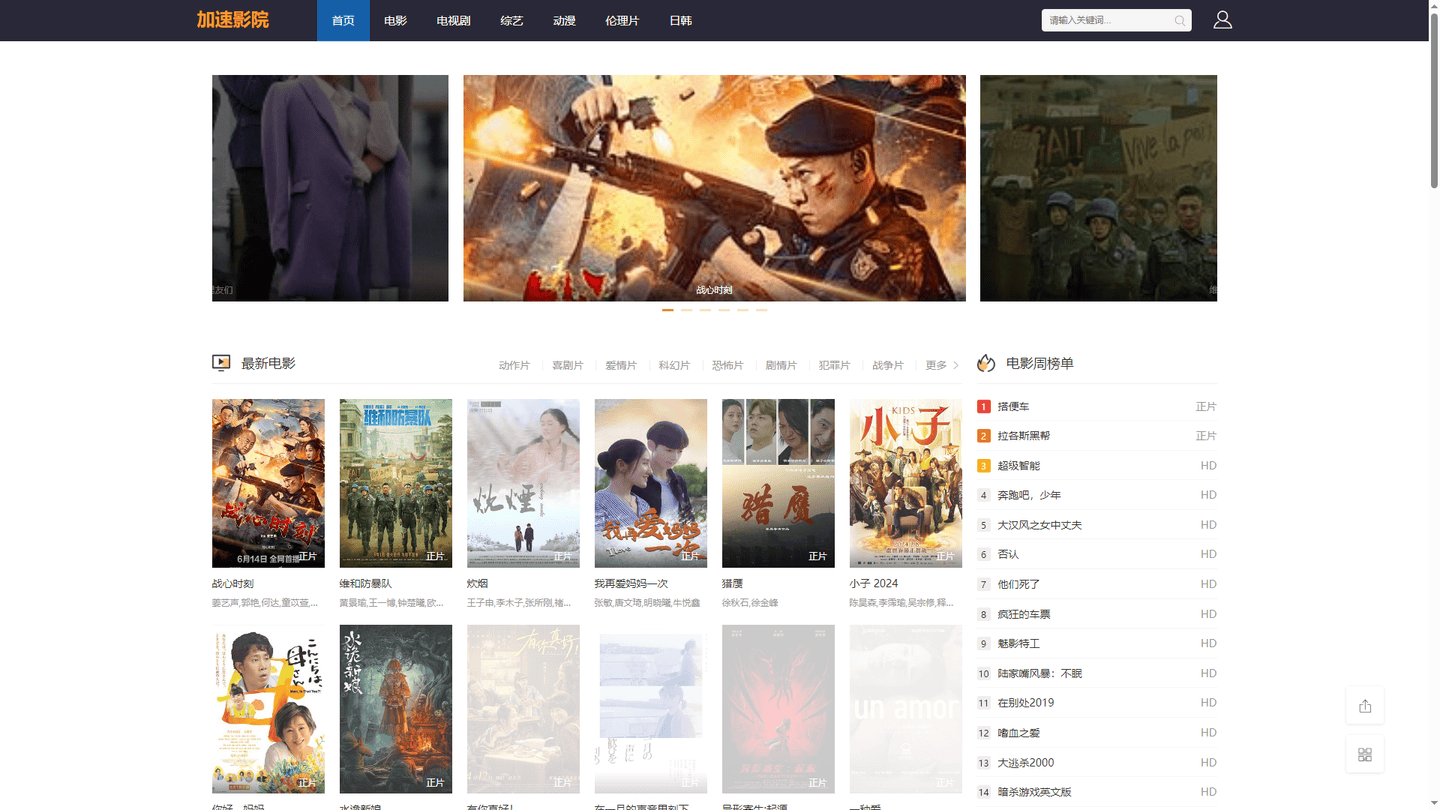Open the 'un amor' poster in second row
1440x810 pixels.
click(x=906, y=709)
